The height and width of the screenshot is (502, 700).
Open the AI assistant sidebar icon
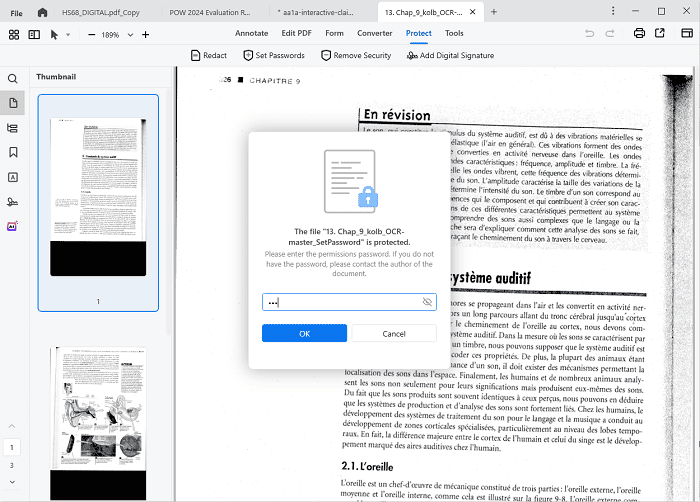click(13, 226)
